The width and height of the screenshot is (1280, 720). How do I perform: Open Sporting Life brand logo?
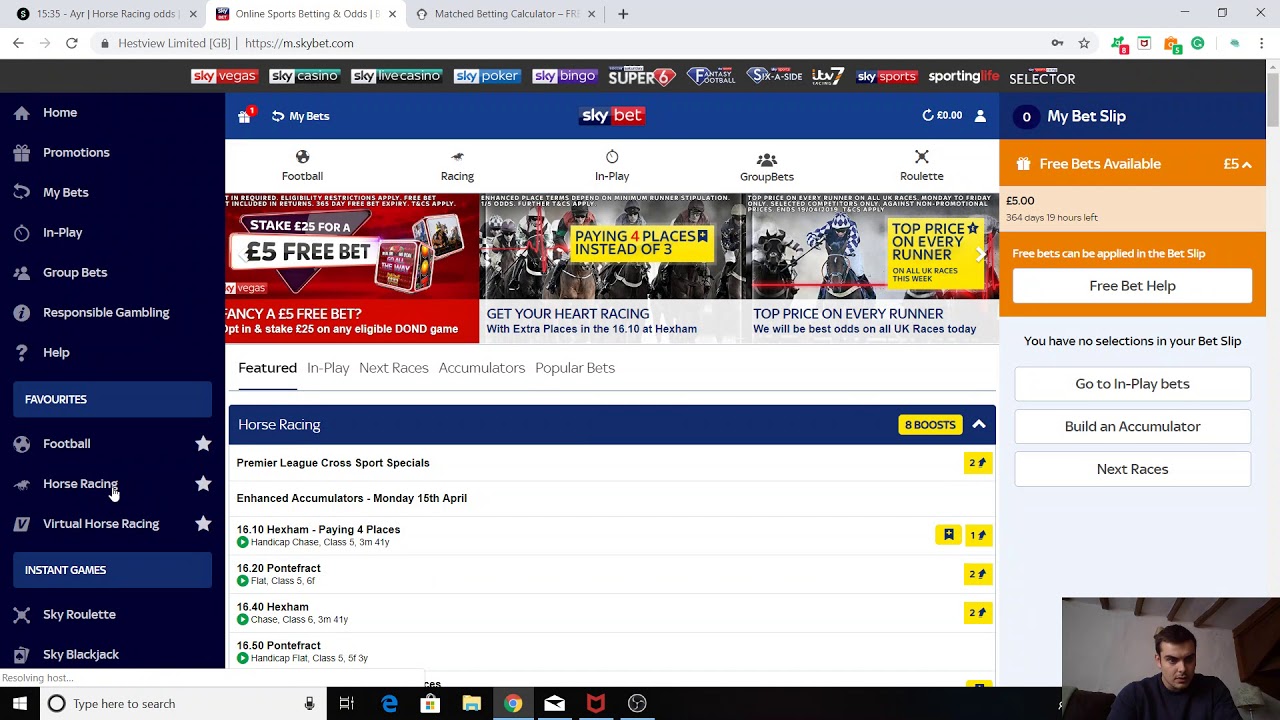point(963,77)
